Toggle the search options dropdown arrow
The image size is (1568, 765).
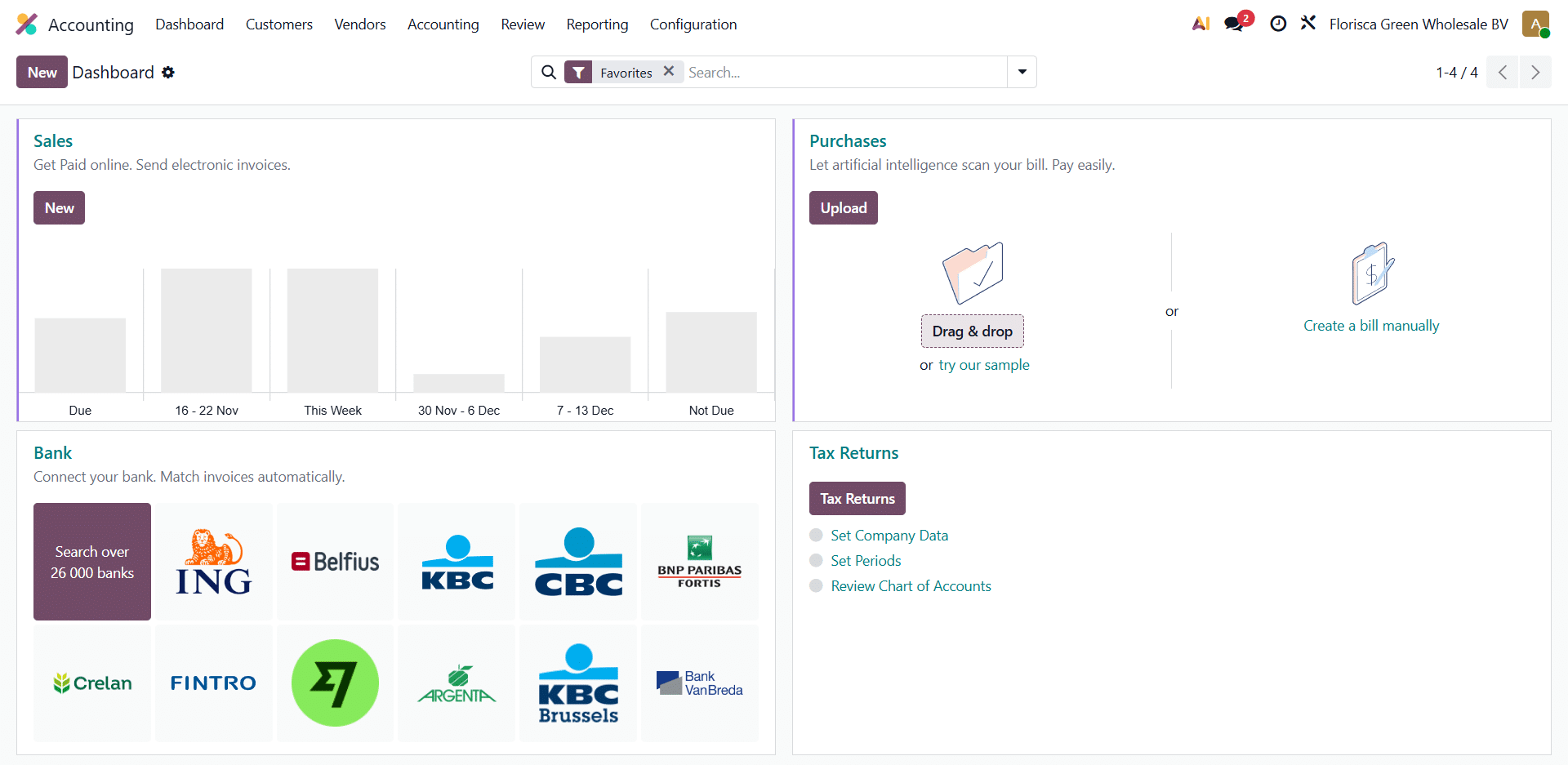point(1022,72)
